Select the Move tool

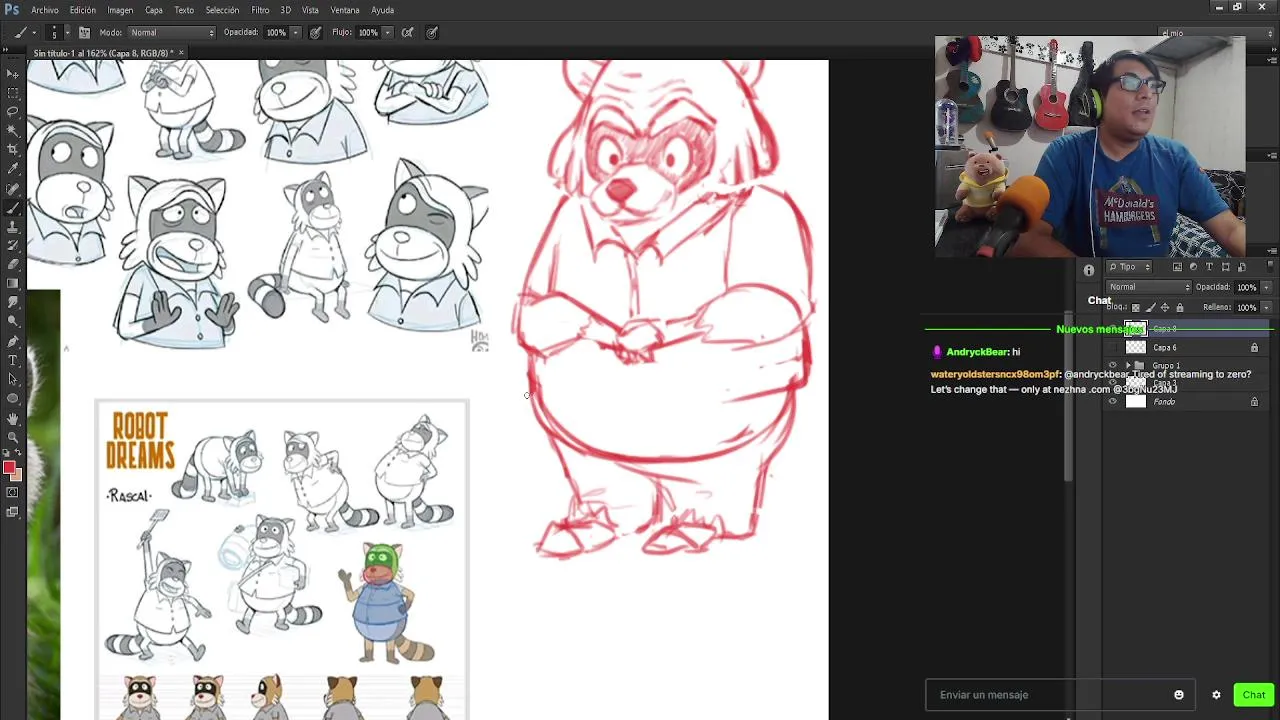tap(12, 73)
